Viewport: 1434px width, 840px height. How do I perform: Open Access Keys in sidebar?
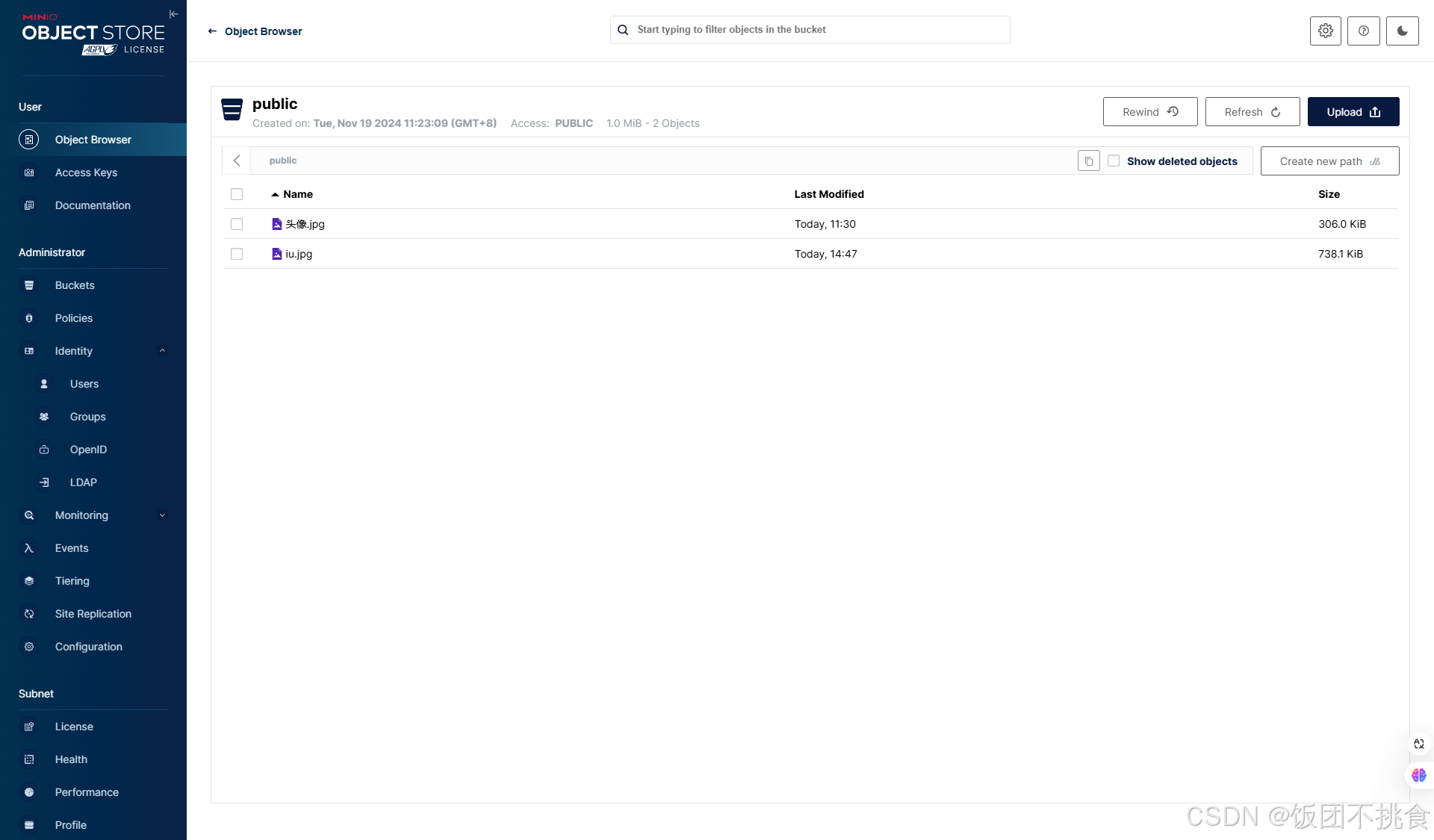pyautogui.click(x=86, y=172)
